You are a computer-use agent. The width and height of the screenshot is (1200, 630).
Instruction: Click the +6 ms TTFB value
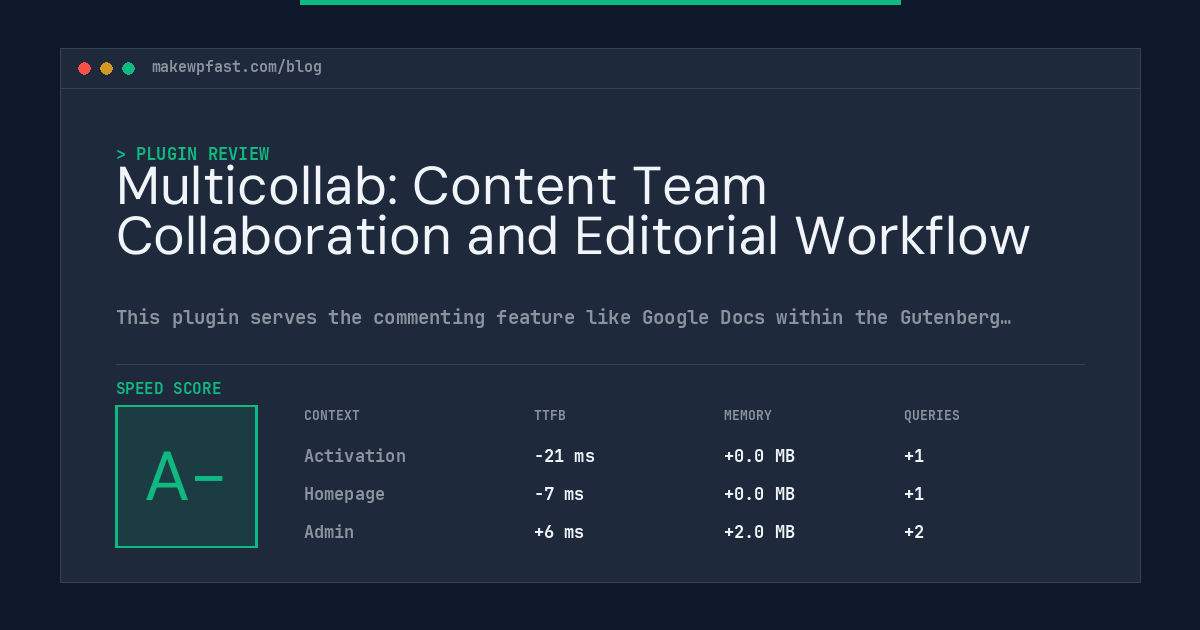coord(559,532)
